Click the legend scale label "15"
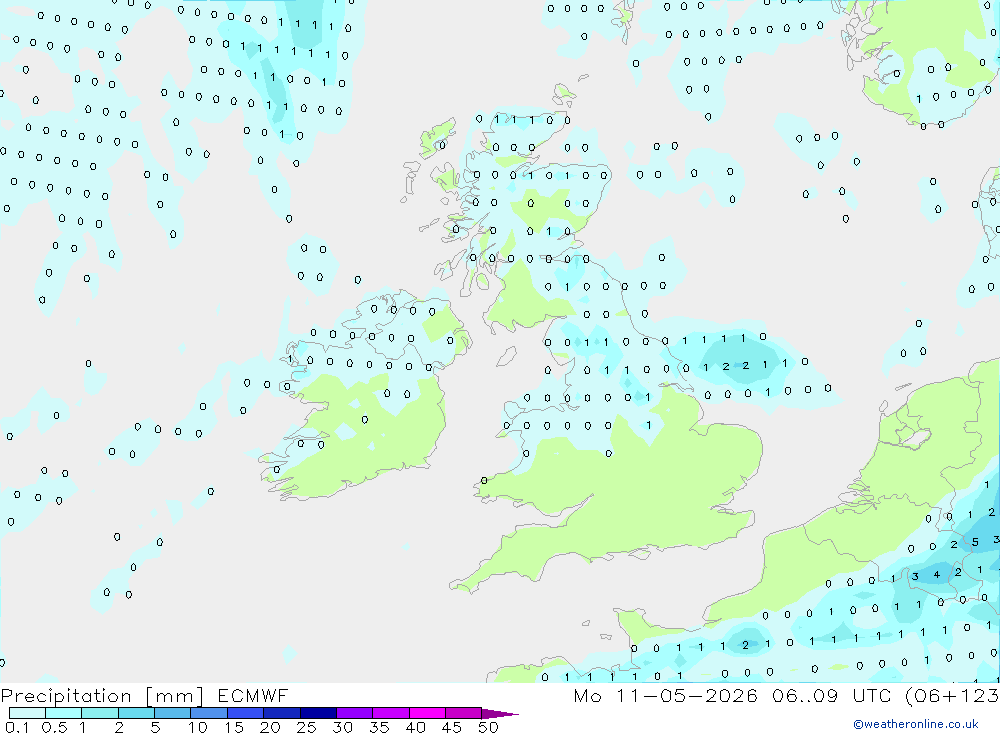Screen dimensions: 1000x733 click(234, 727)
